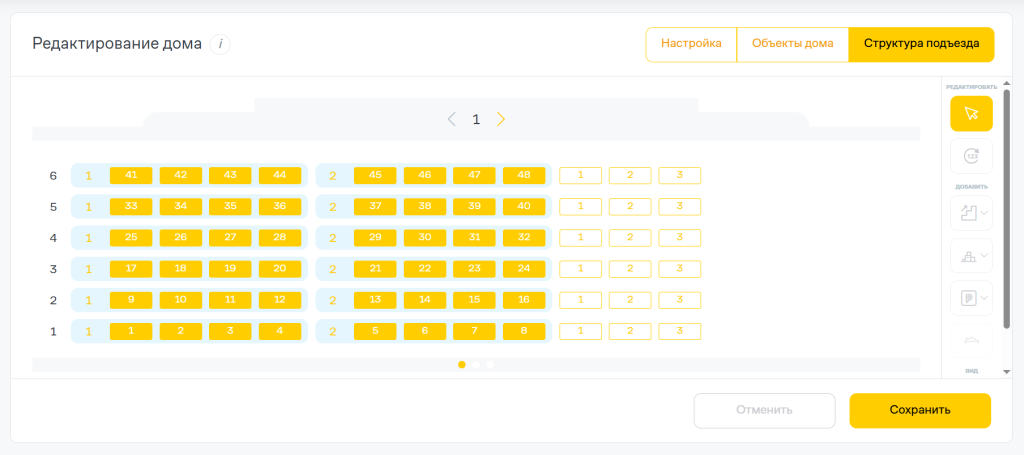Click outlined cell 3 on floor 4
Screen dimensions: 1024x455
(x=680, y=238)
